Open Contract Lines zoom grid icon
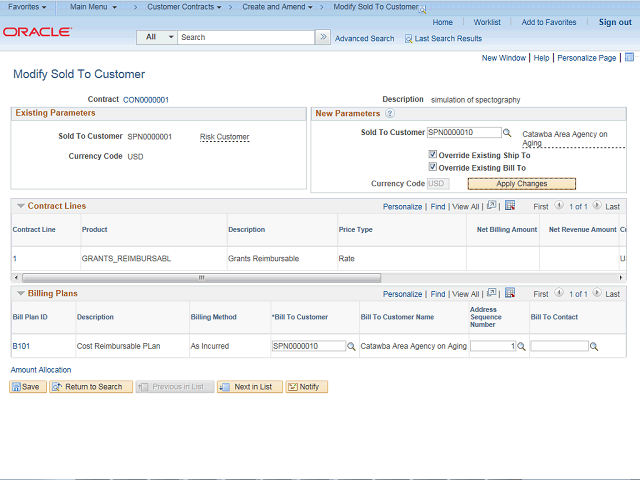This screenshot has width=640, height=480. tap(492, 205)
